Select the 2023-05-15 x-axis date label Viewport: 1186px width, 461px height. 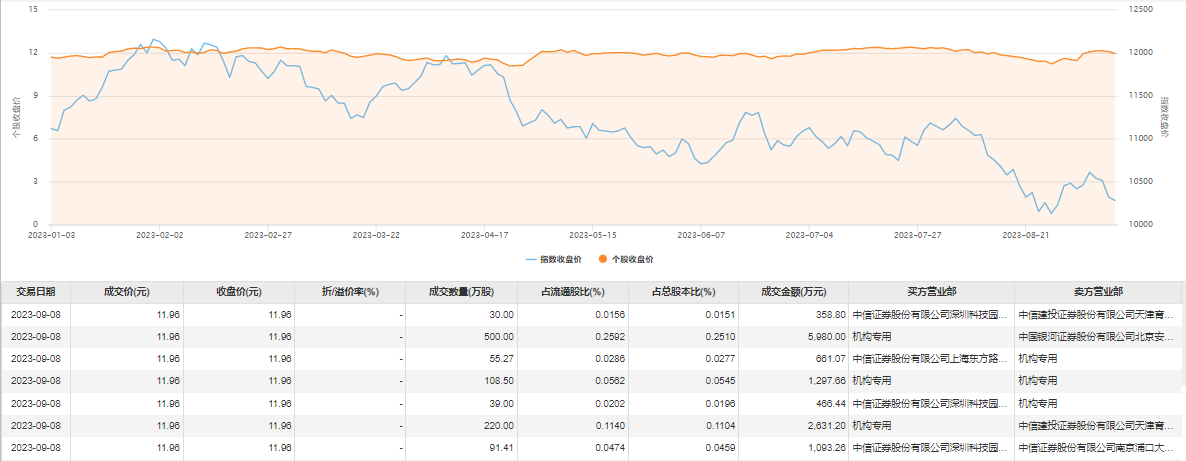[x=593, y=235]
